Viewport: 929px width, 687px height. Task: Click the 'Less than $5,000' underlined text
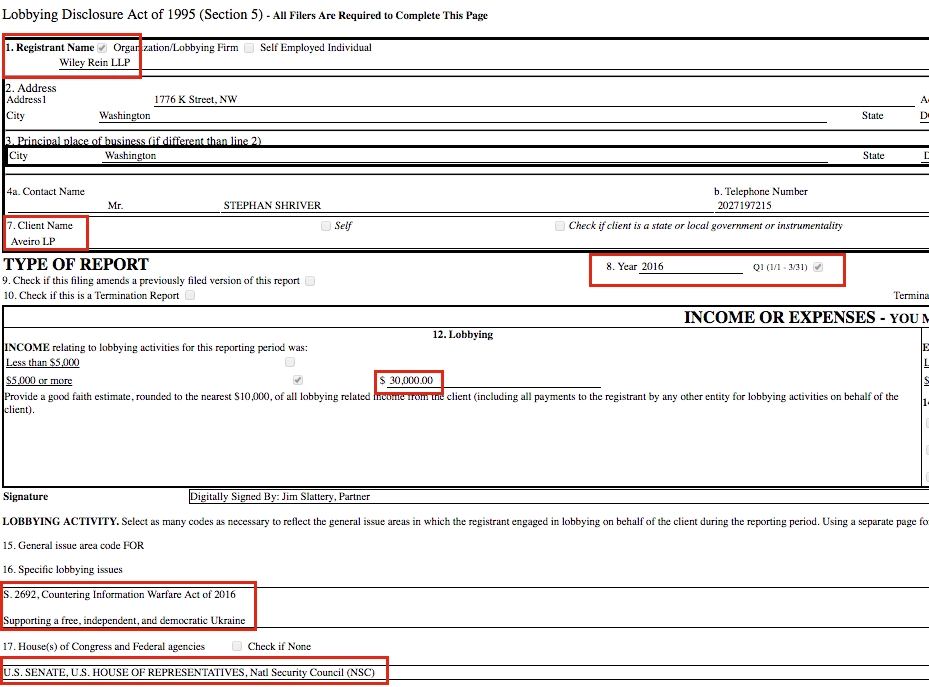pos(42,363)
